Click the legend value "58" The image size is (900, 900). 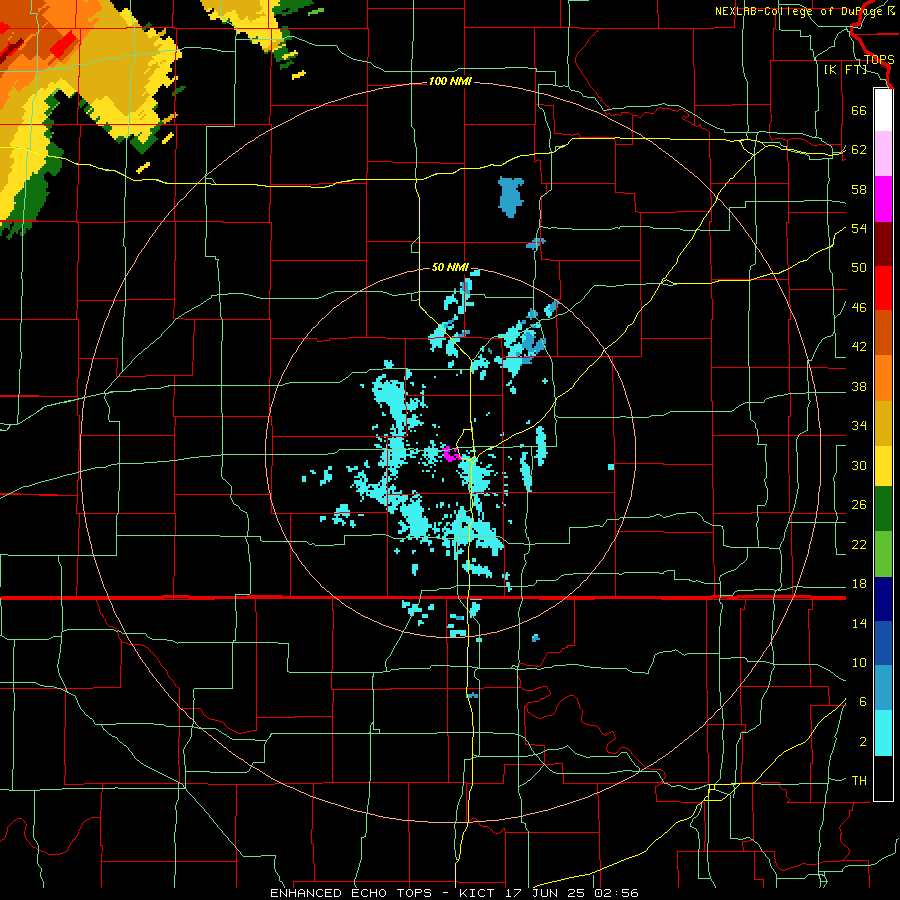[x=859, y=189]
